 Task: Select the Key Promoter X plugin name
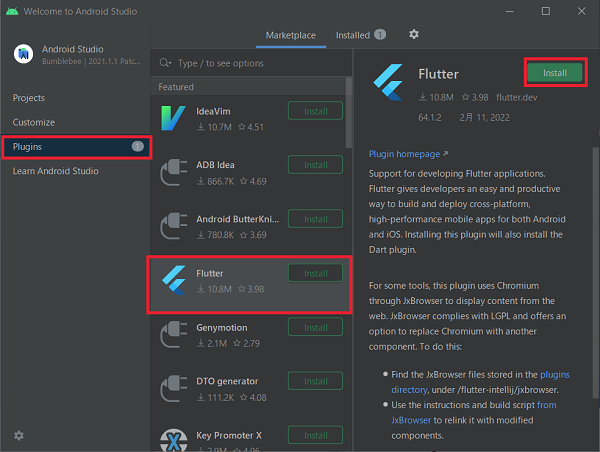click(229, 436)
